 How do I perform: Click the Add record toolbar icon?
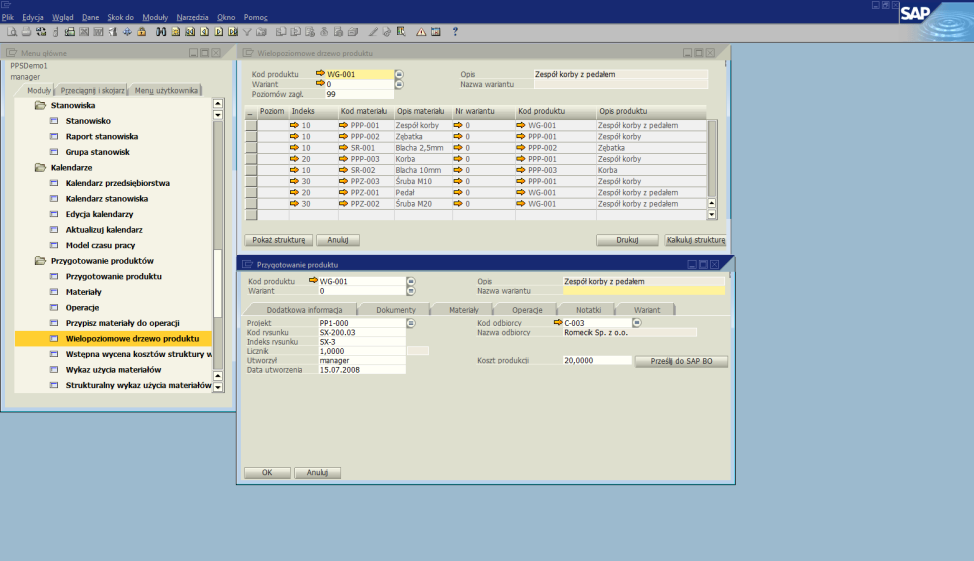(x=176, y=32)
